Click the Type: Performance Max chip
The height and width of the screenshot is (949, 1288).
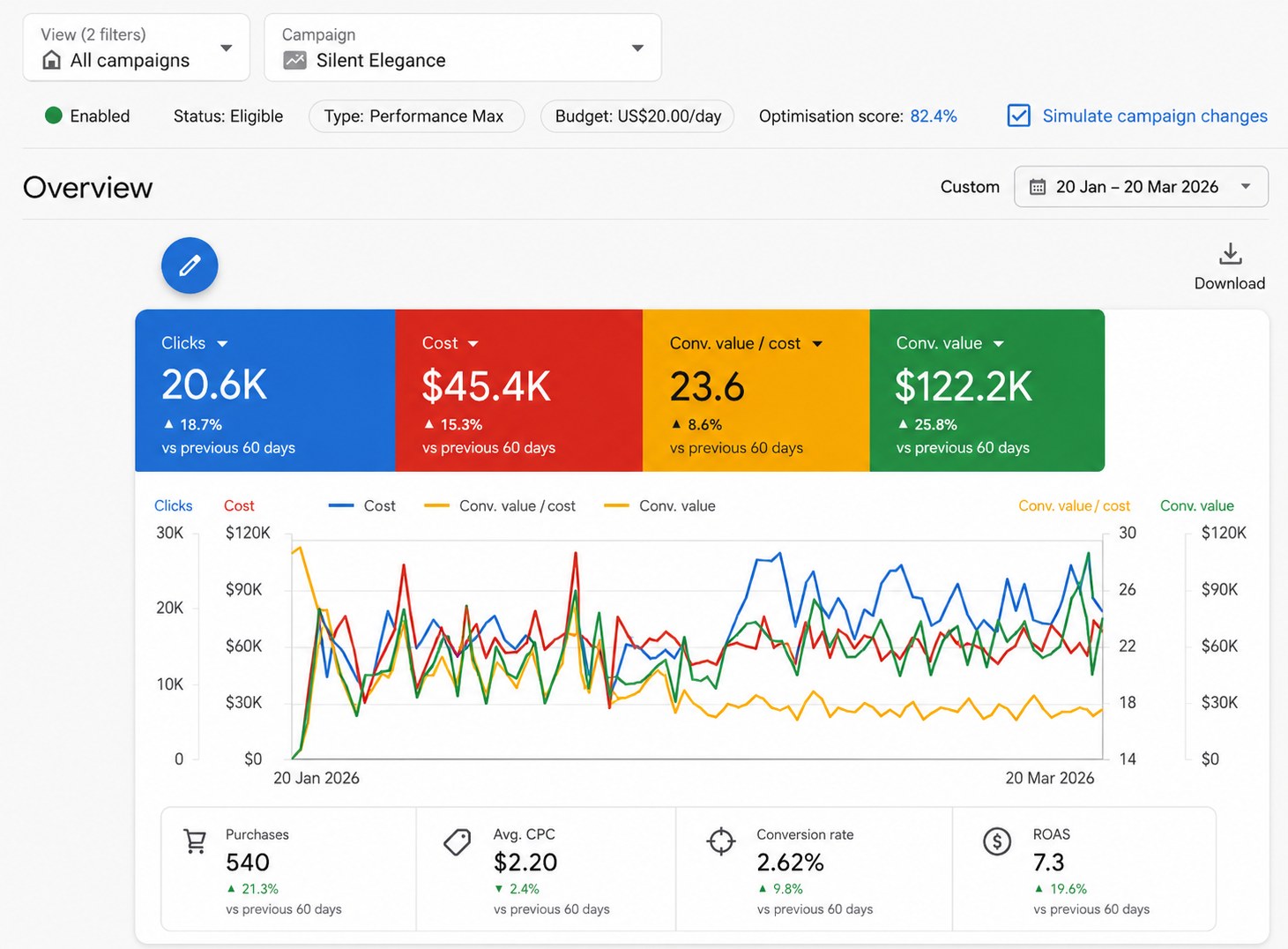pos(416,116)
